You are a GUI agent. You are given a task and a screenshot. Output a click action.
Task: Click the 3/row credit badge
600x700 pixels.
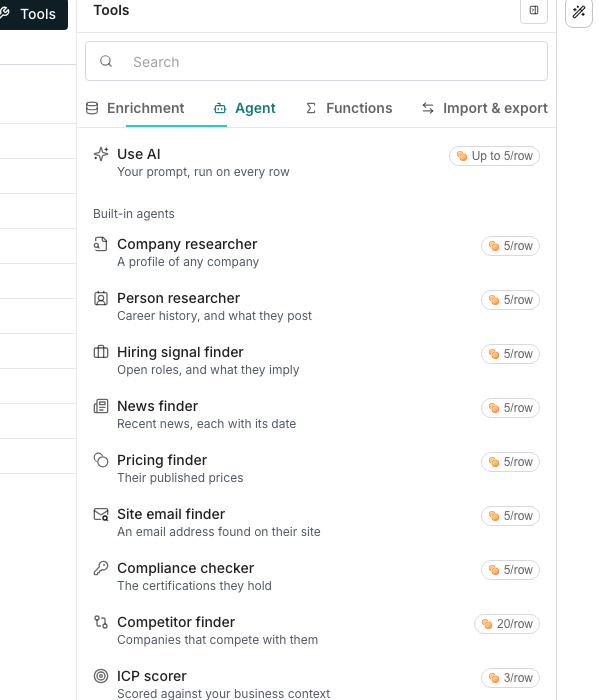[510, 678]
